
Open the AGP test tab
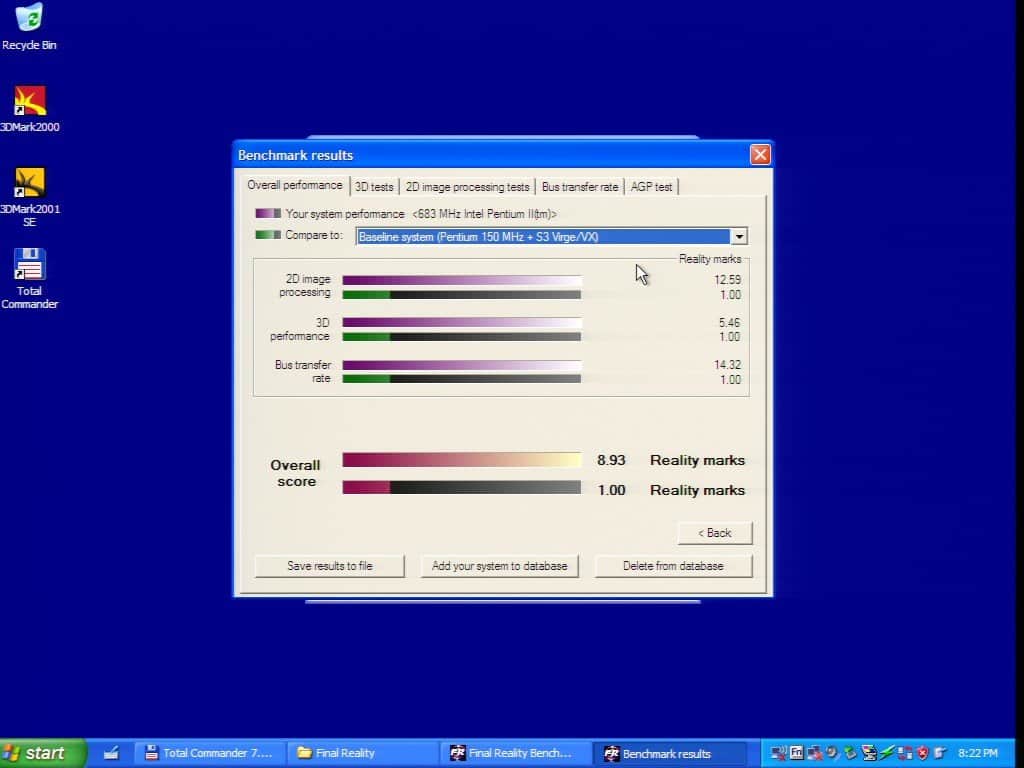651,187
